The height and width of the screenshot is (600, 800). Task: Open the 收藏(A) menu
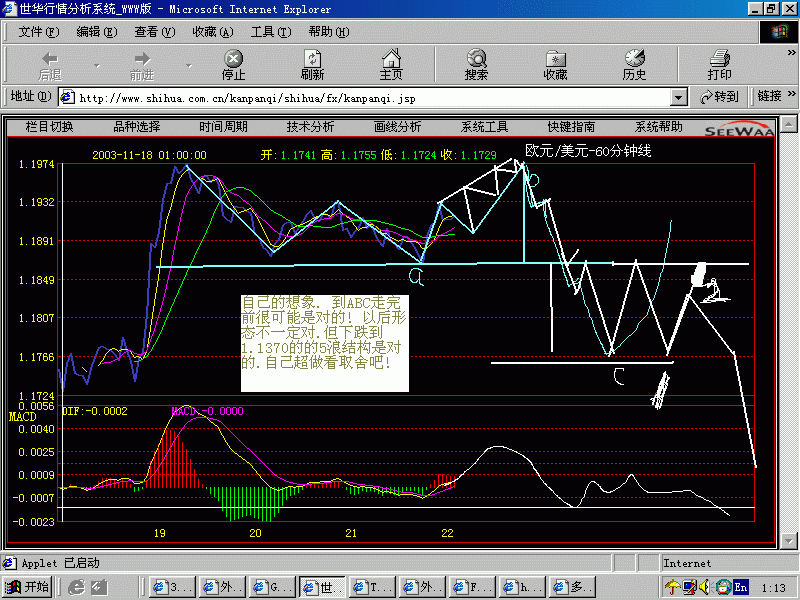coord(212,32)
